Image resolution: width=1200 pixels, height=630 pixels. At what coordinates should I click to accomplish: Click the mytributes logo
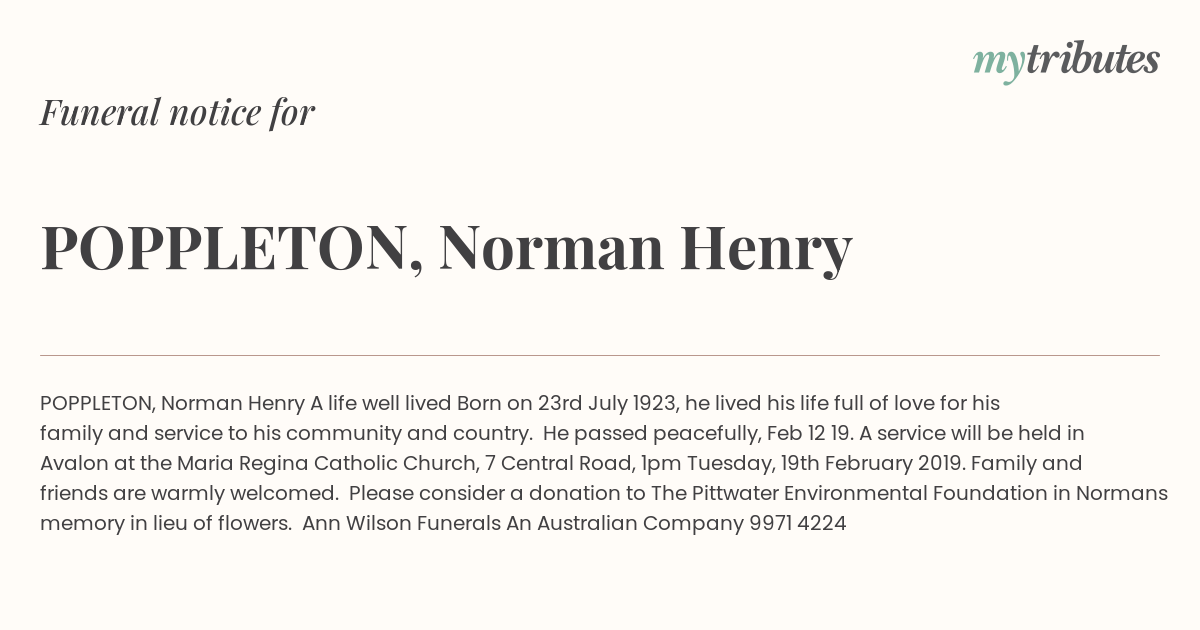tap(1066, 61)
